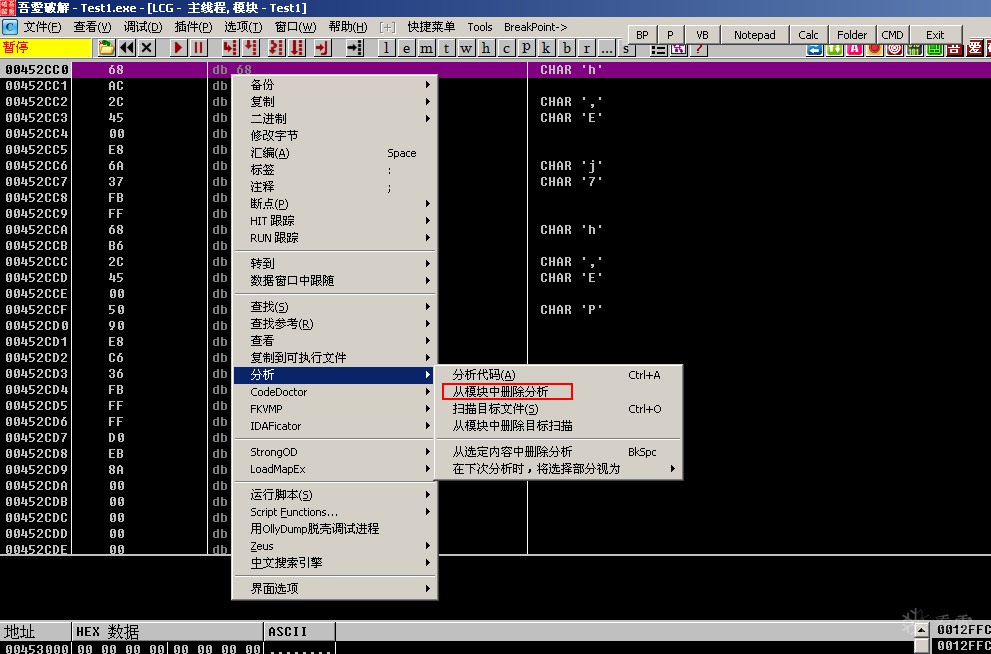
Task: Click the Folder toolbar button
Action: point(852,35)
